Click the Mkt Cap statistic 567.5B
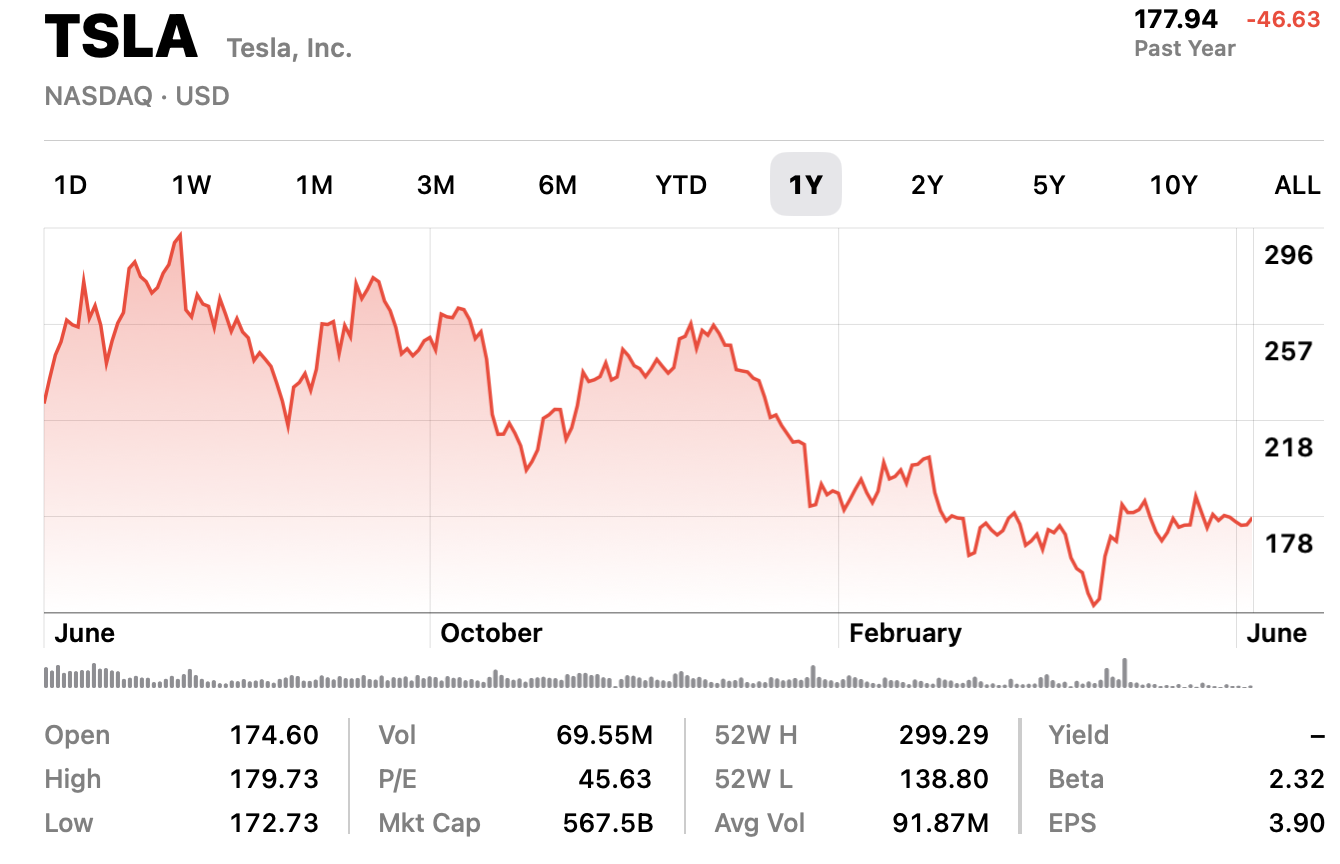1340x864 pixels. pyautogui.click(x=605, y=823)
